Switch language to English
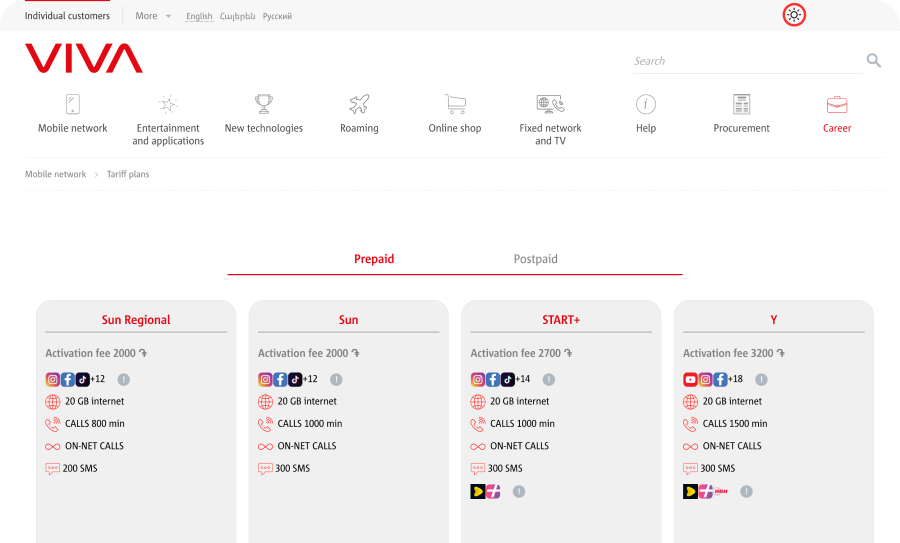Viewport: 900px width, 543px height. pos(199,16)
